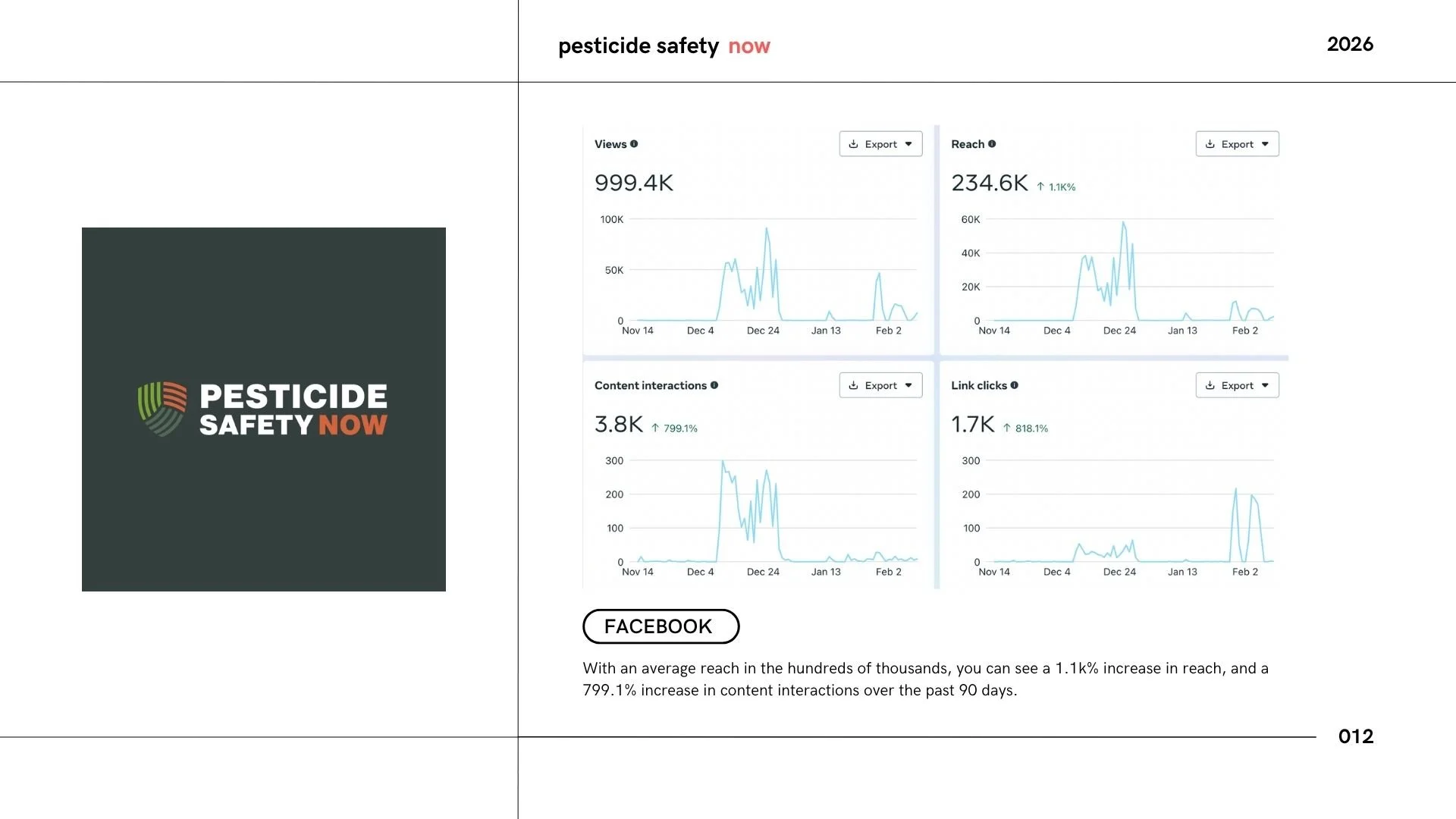Image resolution: width=1456 pixels, height=819 pixels.
Task: Expand the Link clicks Export dropdown arrow
Action: (1265, 385)
